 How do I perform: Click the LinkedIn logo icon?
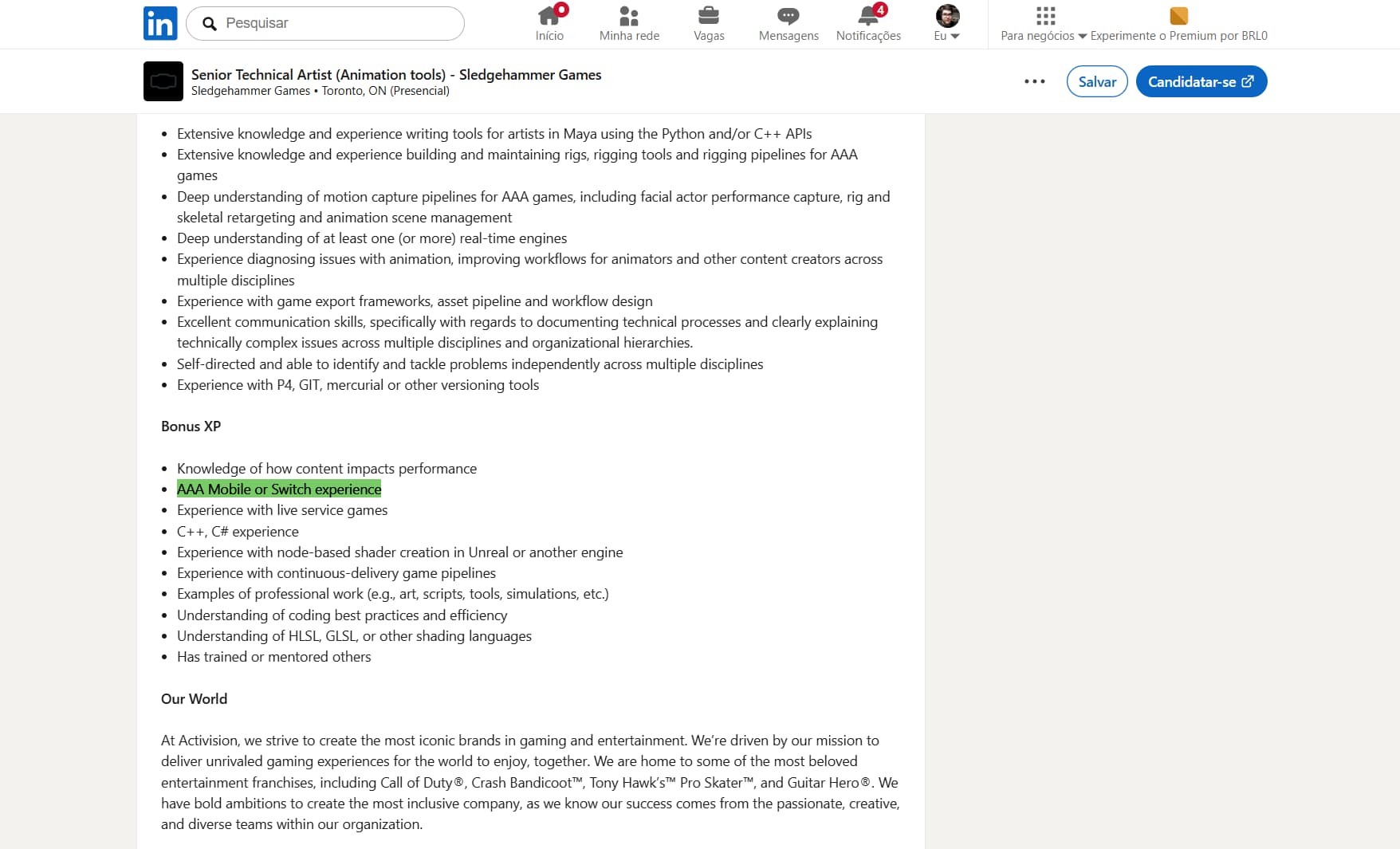click(x=160, y=23)
